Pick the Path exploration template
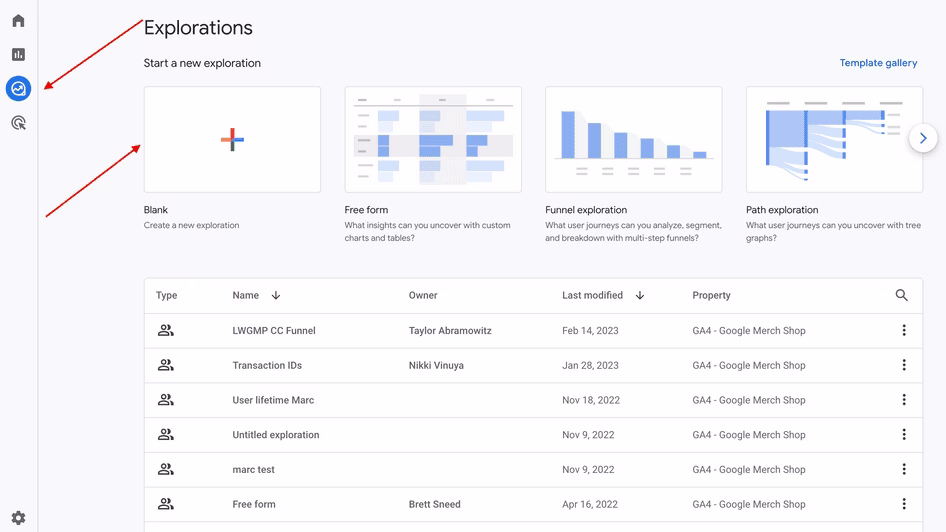The image size is (946, 532). (x=834, y=140)
